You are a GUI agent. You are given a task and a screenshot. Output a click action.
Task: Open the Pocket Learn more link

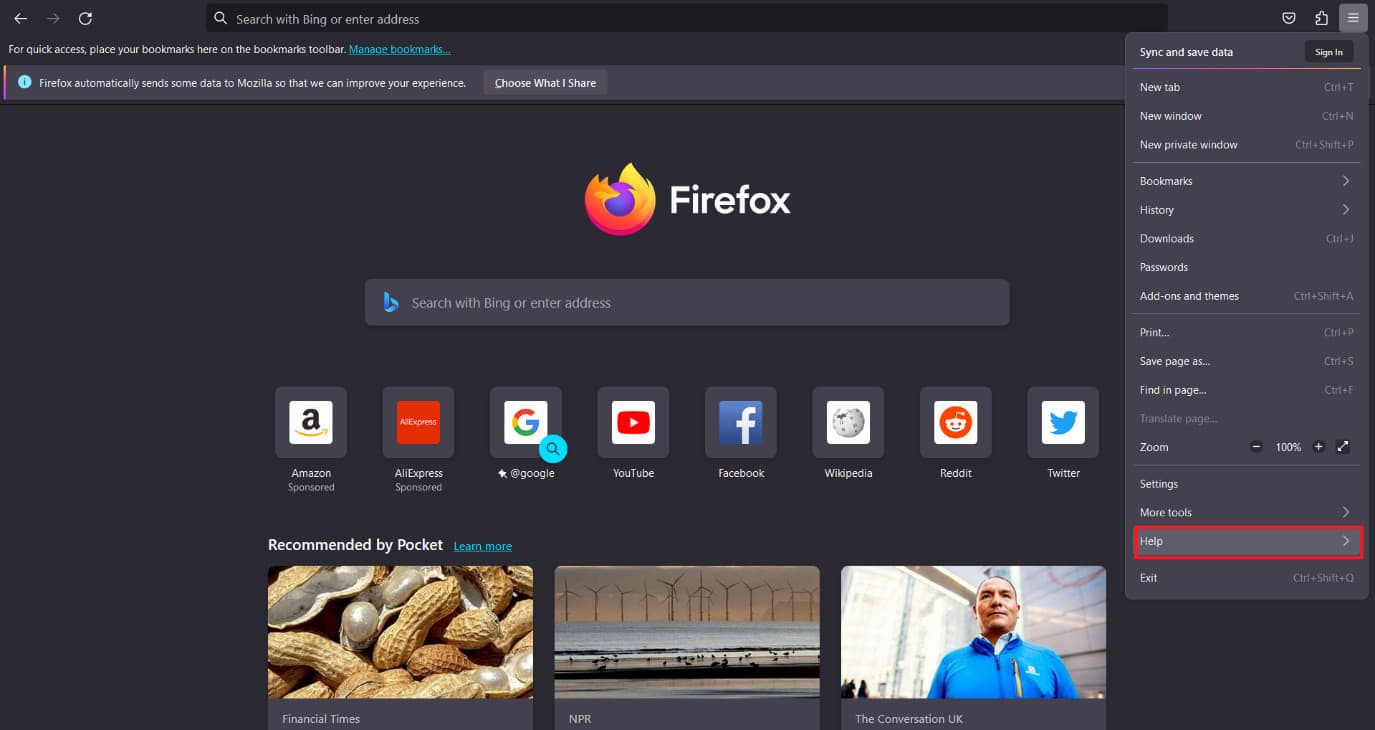click(482, 546)
